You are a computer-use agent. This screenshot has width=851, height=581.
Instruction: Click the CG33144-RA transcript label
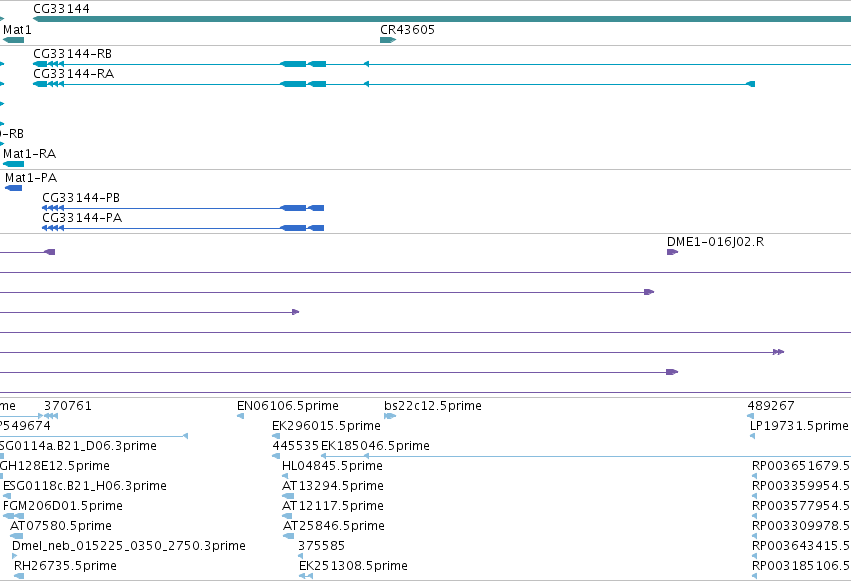pos(73,74)
